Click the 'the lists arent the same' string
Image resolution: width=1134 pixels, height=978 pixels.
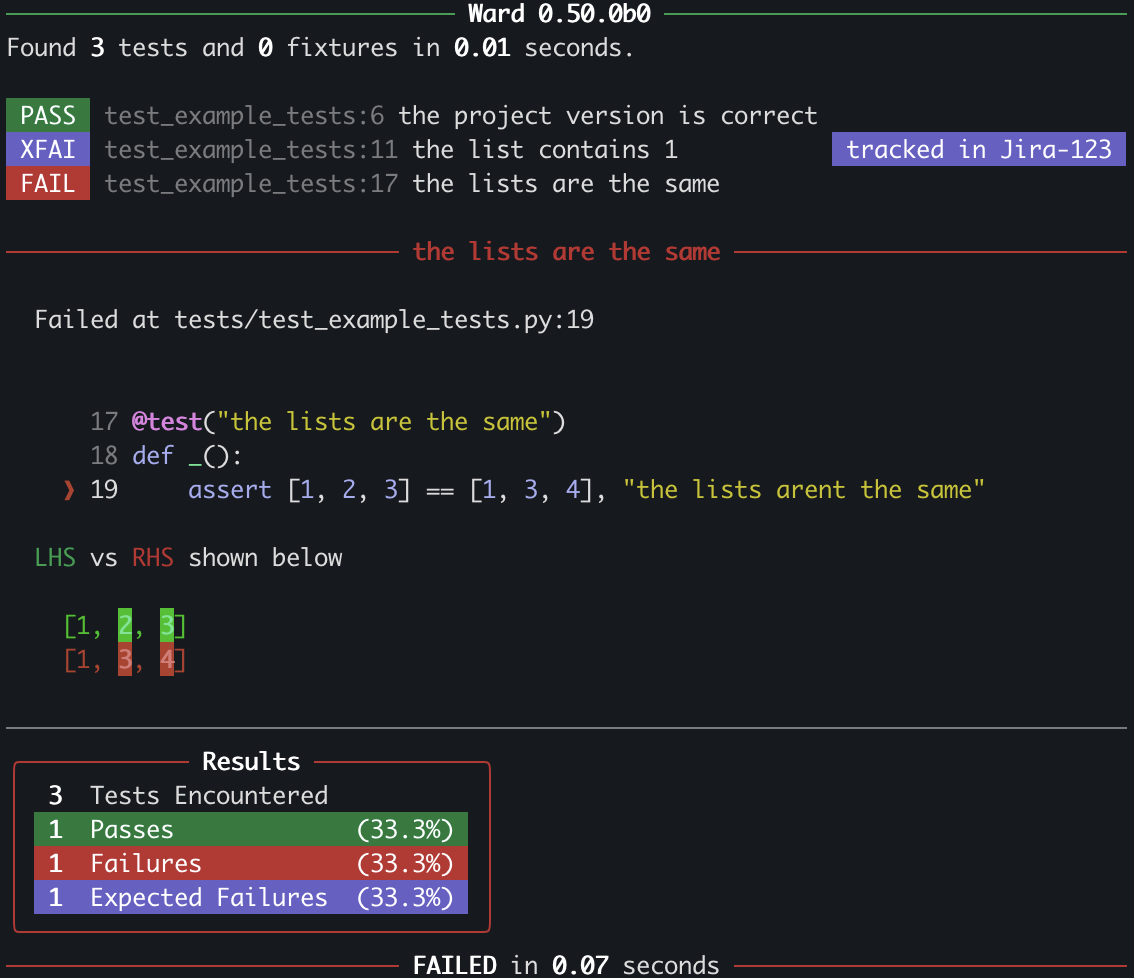[804, 490]
